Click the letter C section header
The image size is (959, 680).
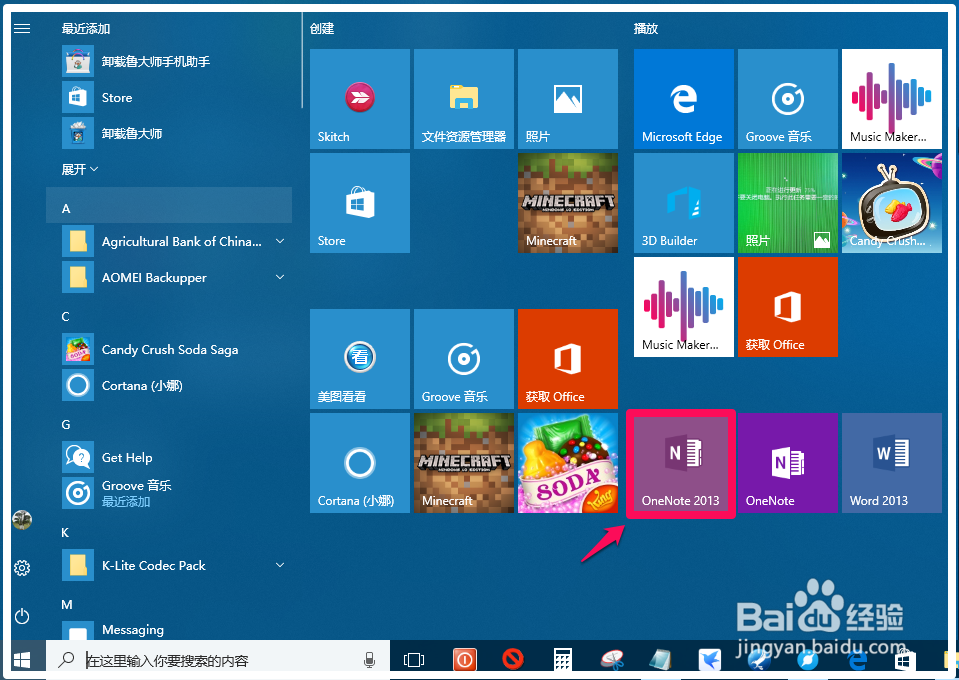point(65,317)
